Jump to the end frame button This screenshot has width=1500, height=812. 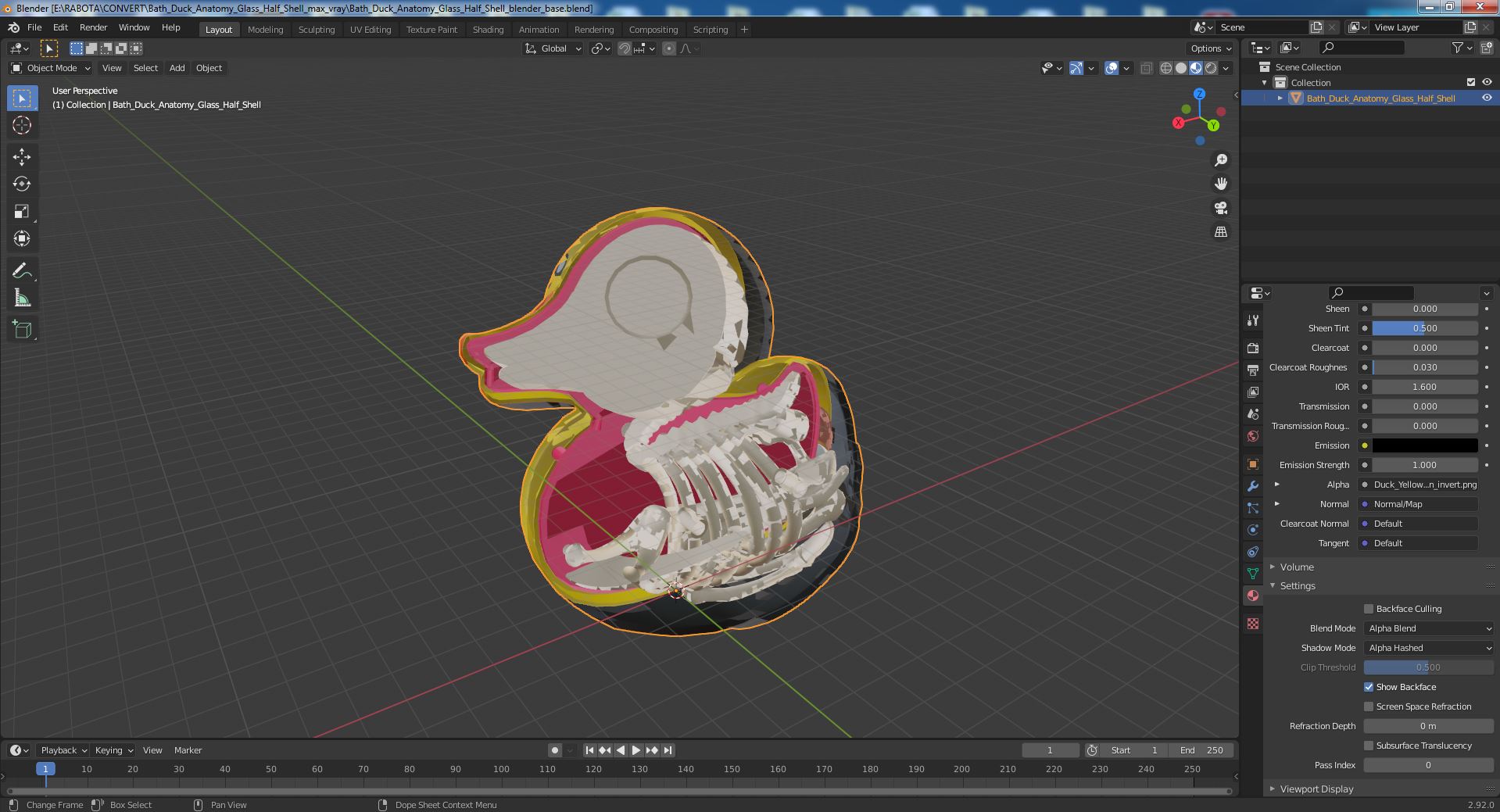point(668,750)
